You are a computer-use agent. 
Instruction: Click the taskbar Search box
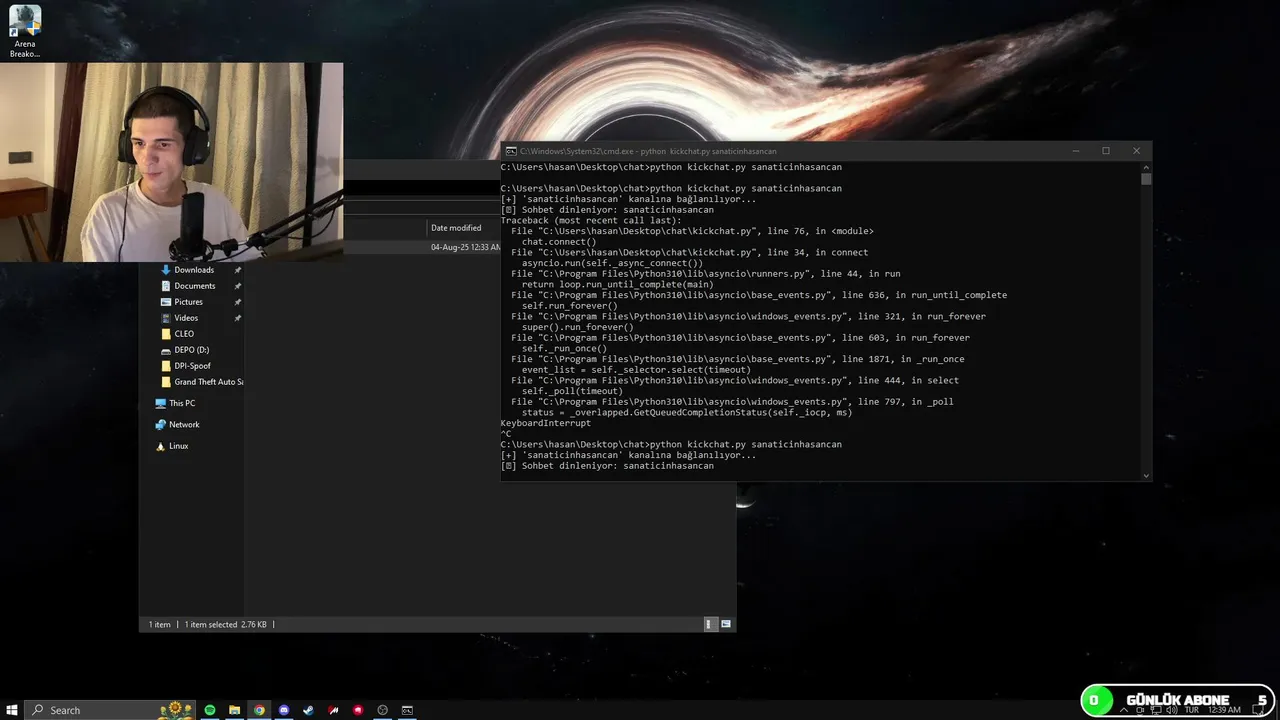(x=110, y=710)
